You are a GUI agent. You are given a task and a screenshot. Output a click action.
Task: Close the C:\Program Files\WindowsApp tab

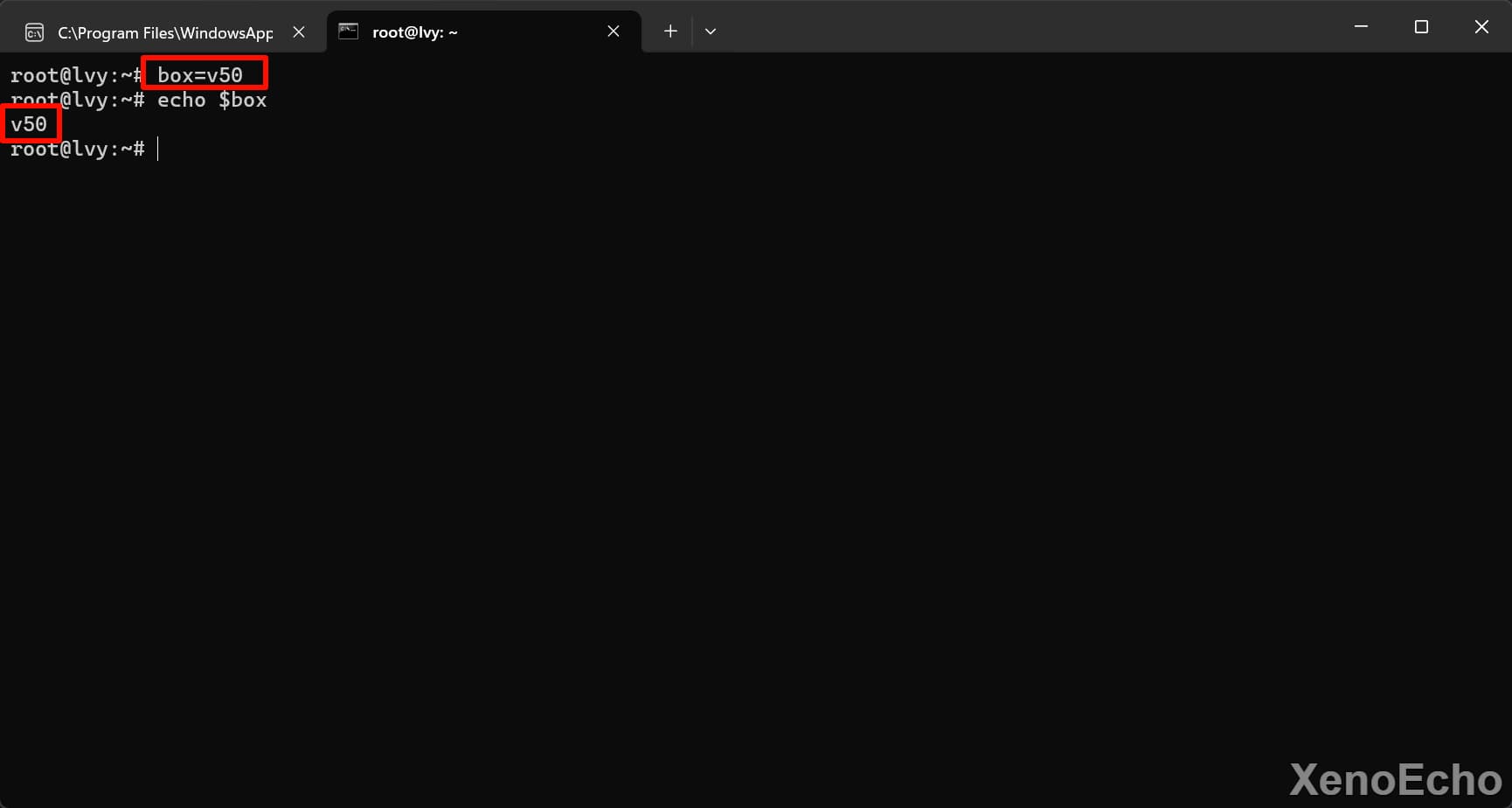point(299,31)
